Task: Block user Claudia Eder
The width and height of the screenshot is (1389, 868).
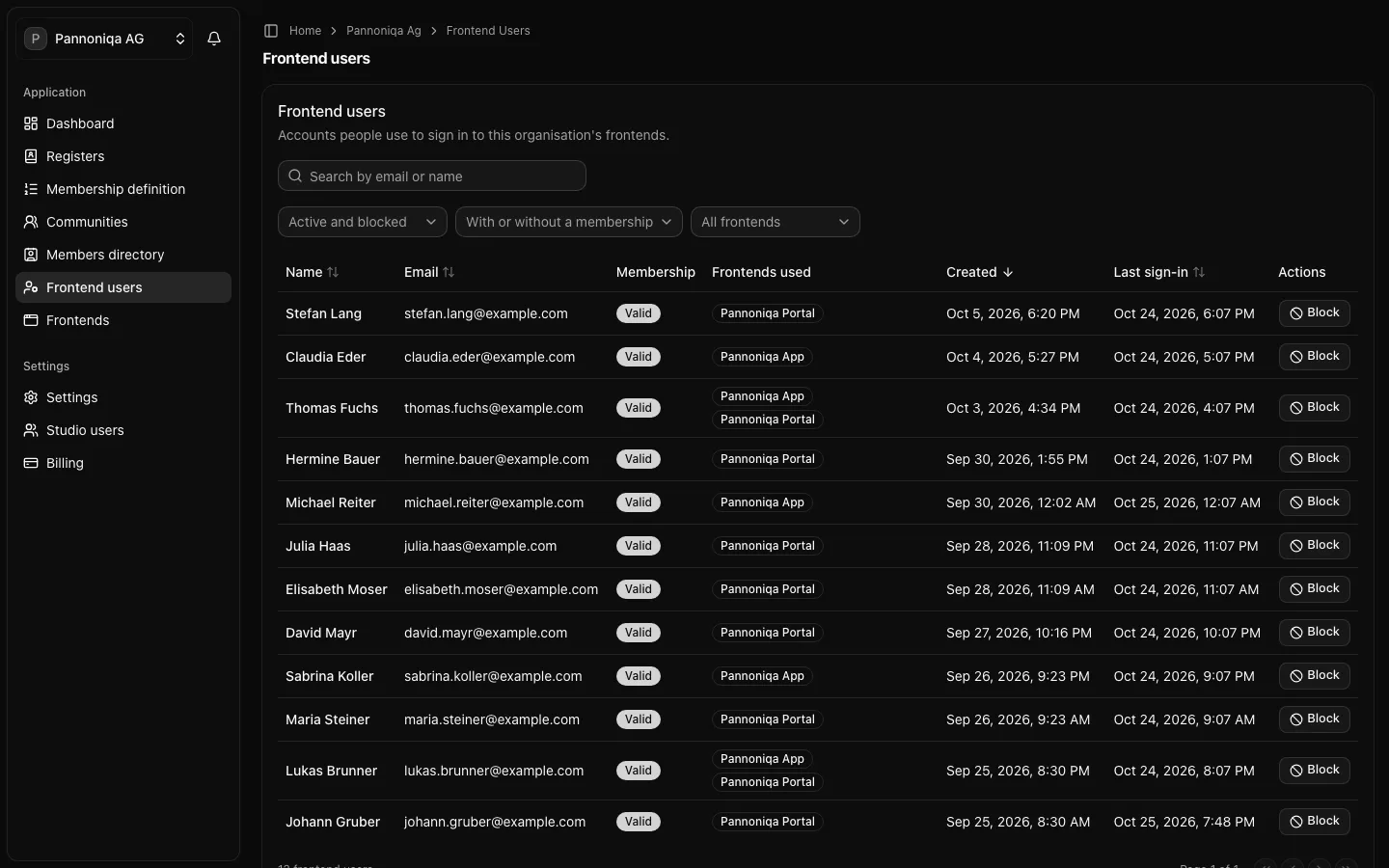Action: pyautogui.click(x=1315, y=357)
